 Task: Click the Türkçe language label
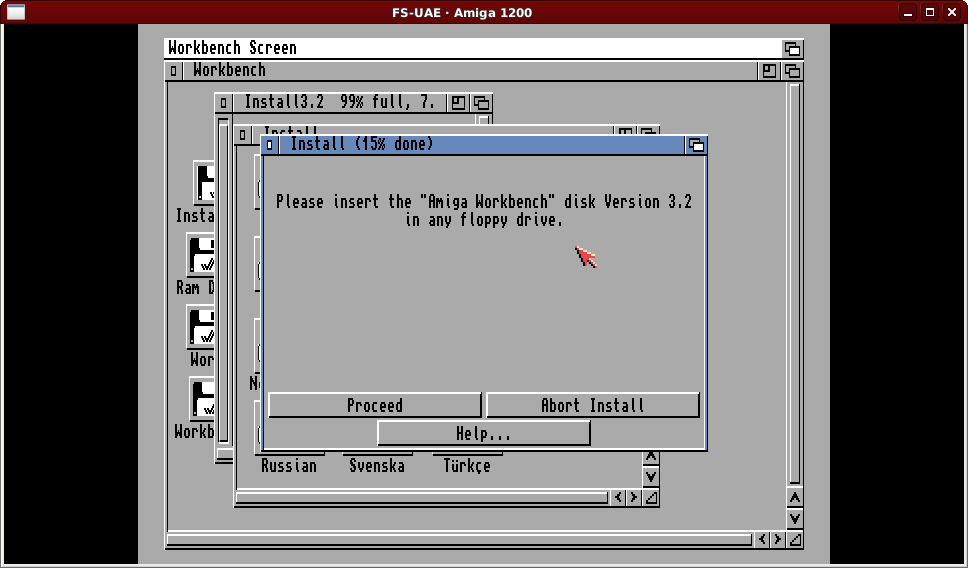pyautogui.click(x=467, y=466)
